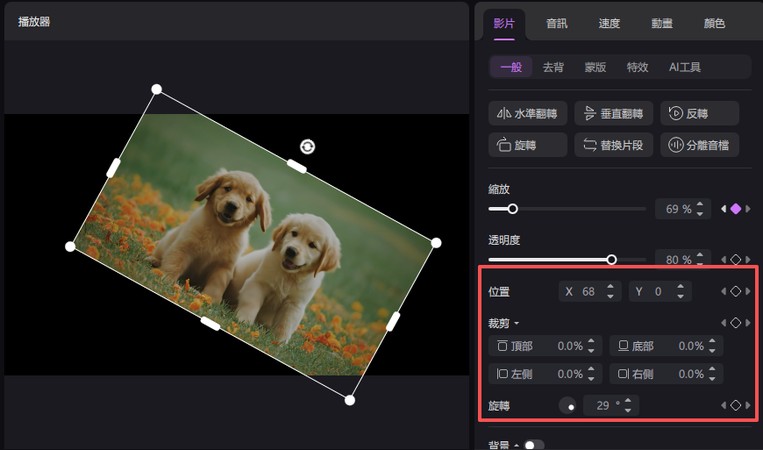Viewport: 763px width, 450px height.
Task: Click the 旋轉 rotate button
Action: 527,144
